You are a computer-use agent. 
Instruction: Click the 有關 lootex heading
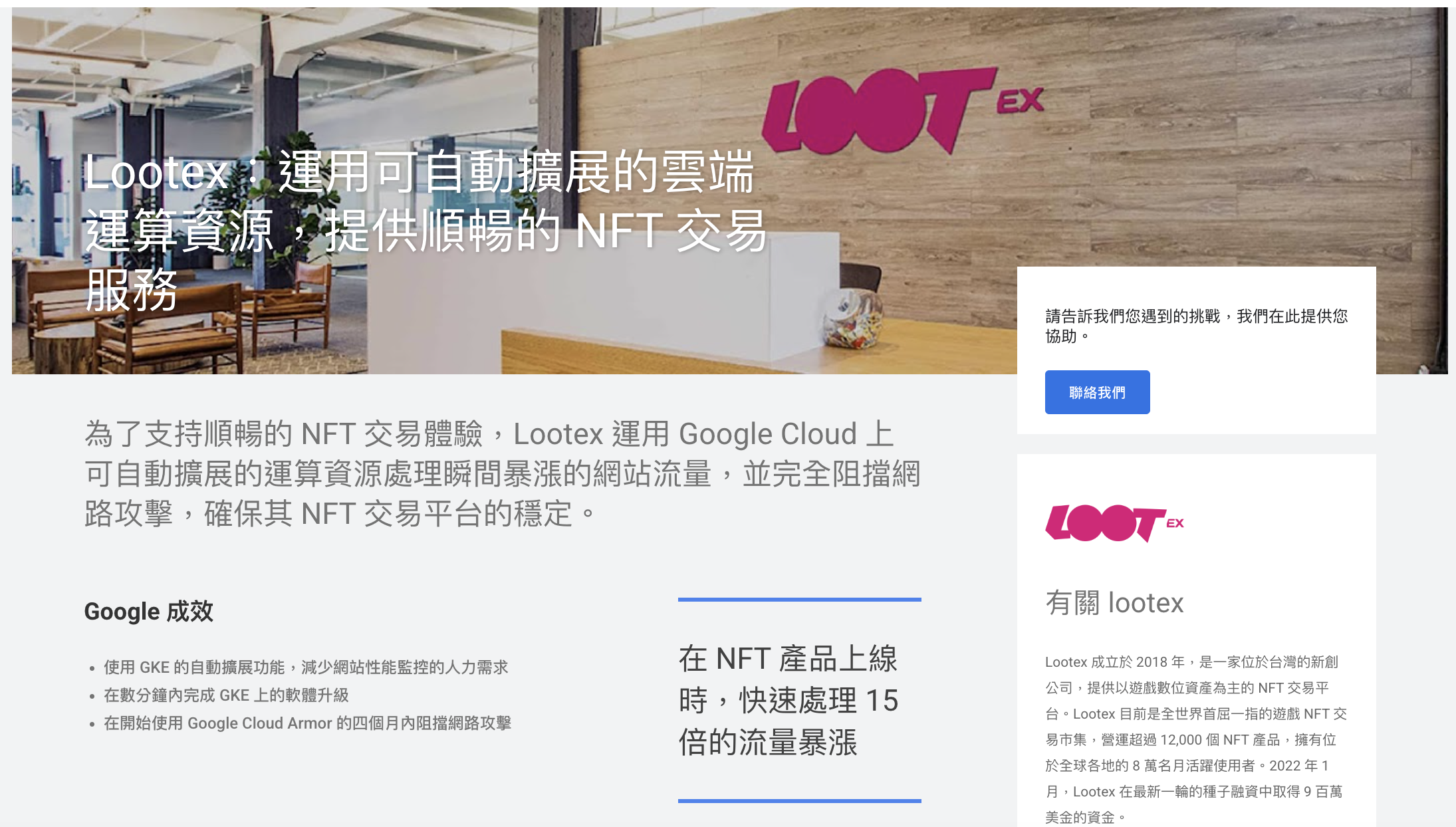click(x=1114, y=603)
